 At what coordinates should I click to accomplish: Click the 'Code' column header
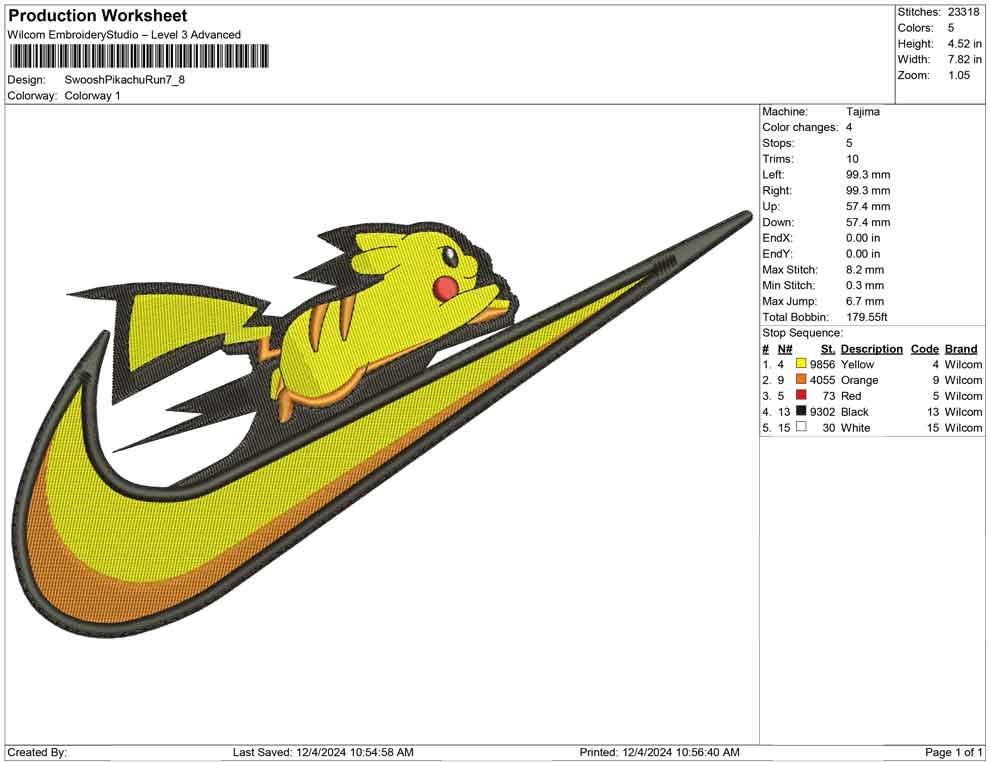click(x=924, y=349)
